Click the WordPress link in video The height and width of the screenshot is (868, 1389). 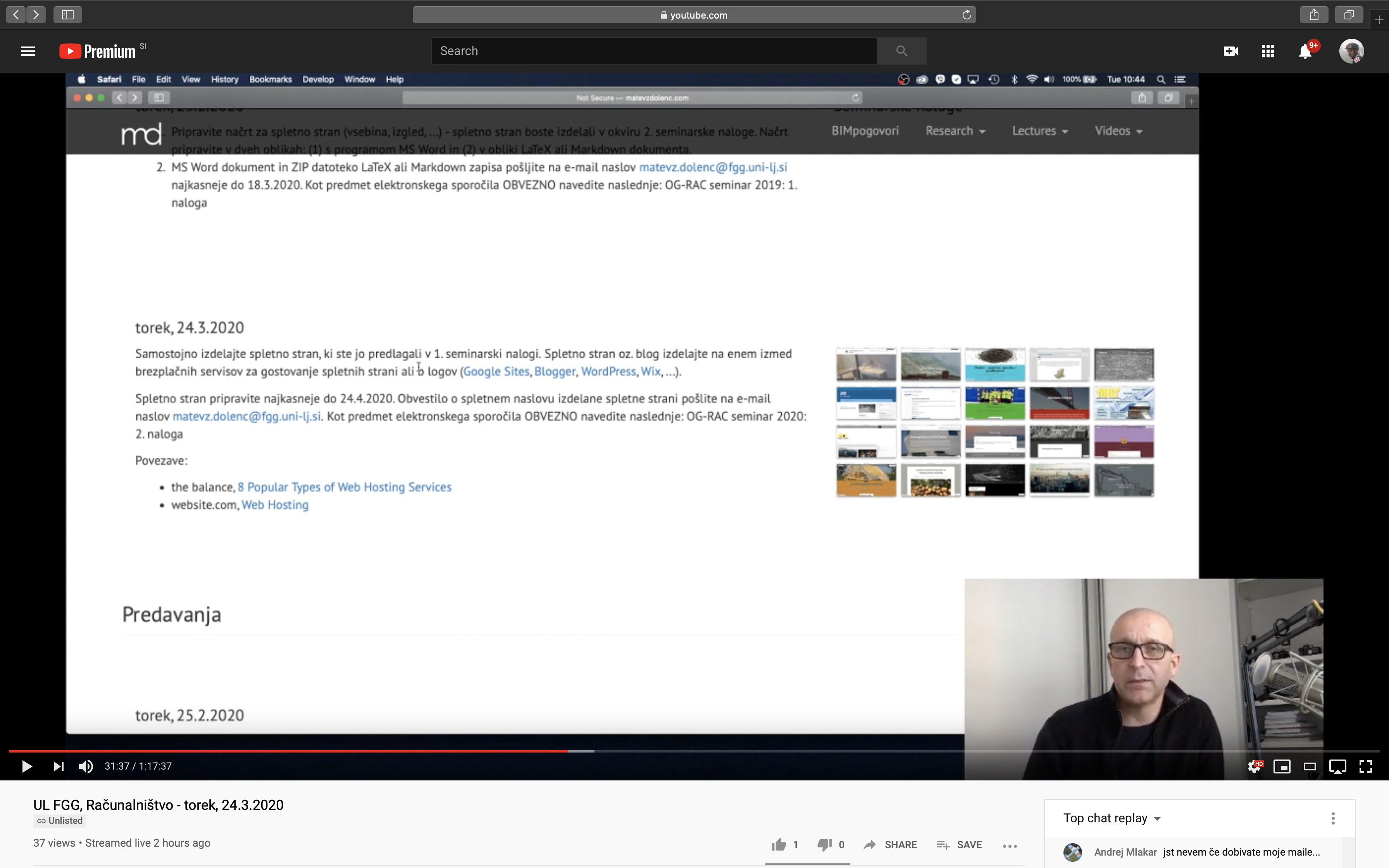(x=608, y=372)
